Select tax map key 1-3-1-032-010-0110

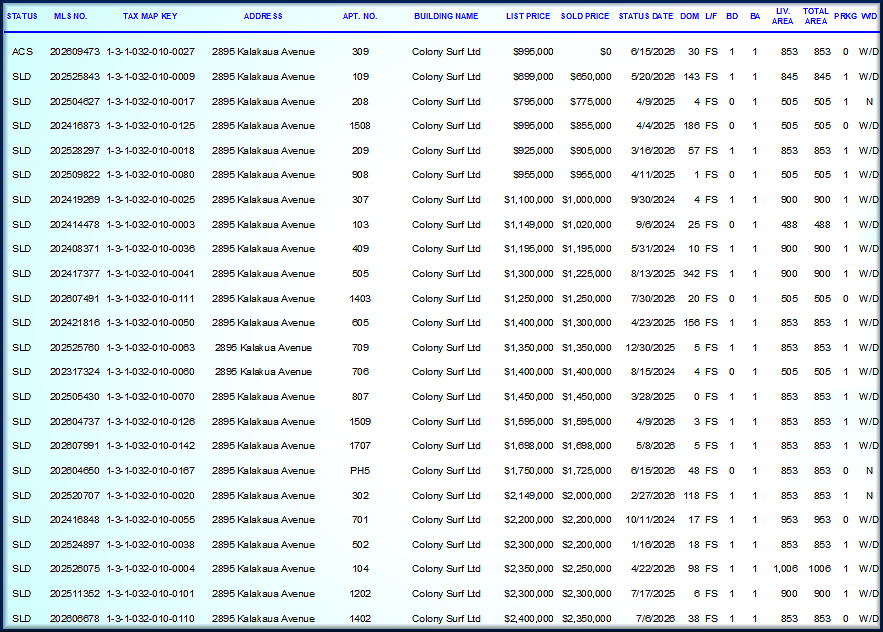point(150,618)
